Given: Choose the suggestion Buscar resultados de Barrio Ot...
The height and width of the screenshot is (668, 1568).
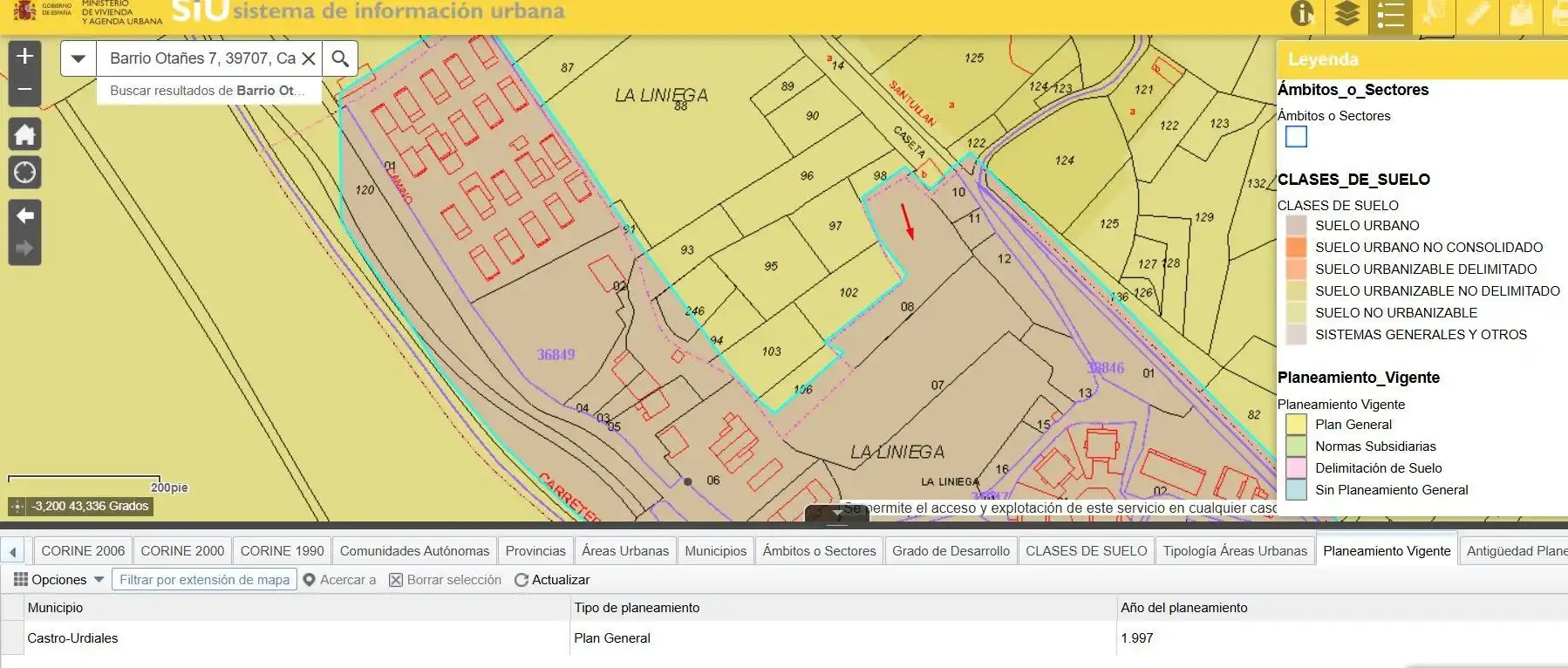Looking at the screenshot, I should tap(208, 91).
